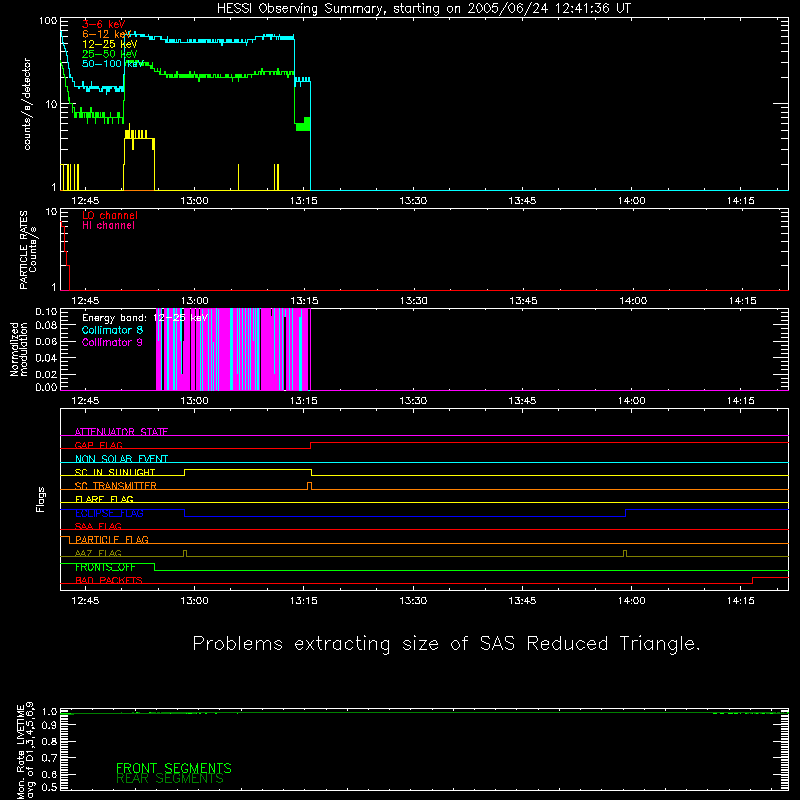Viewport: 800px width, 800px height.
Task: Select the 'FRONT SEGMENTS' legend label
Action: point(174,768)
